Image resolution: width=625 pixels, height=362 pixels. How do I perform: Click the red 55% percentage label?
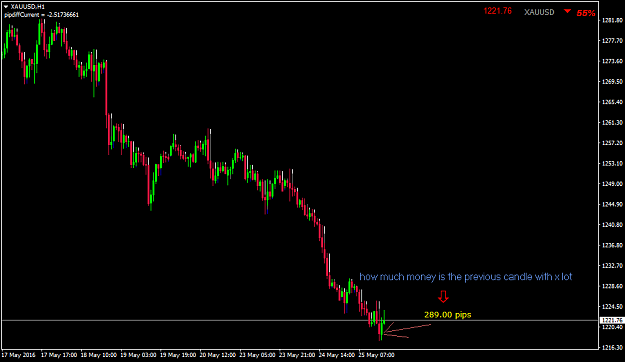[x=586, y=13]
